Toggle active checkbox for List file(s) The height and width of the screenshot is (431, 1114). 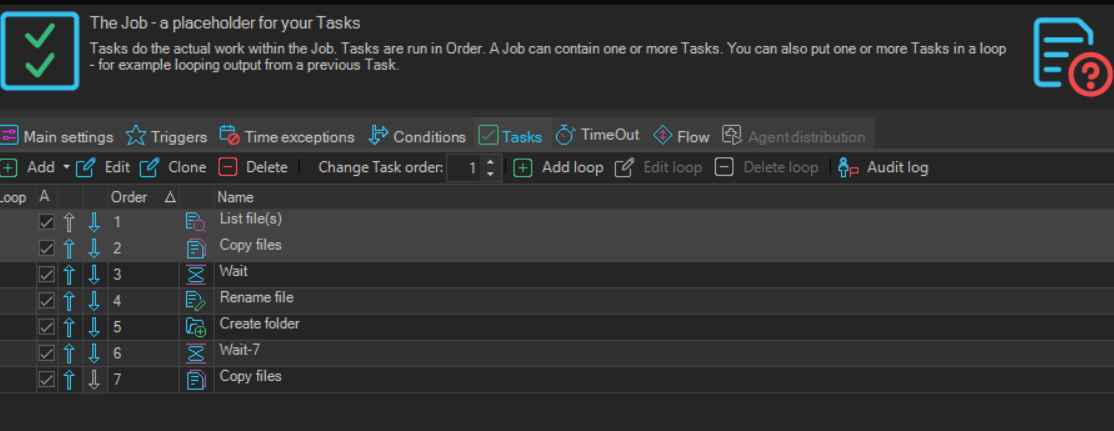pos(46,222)
